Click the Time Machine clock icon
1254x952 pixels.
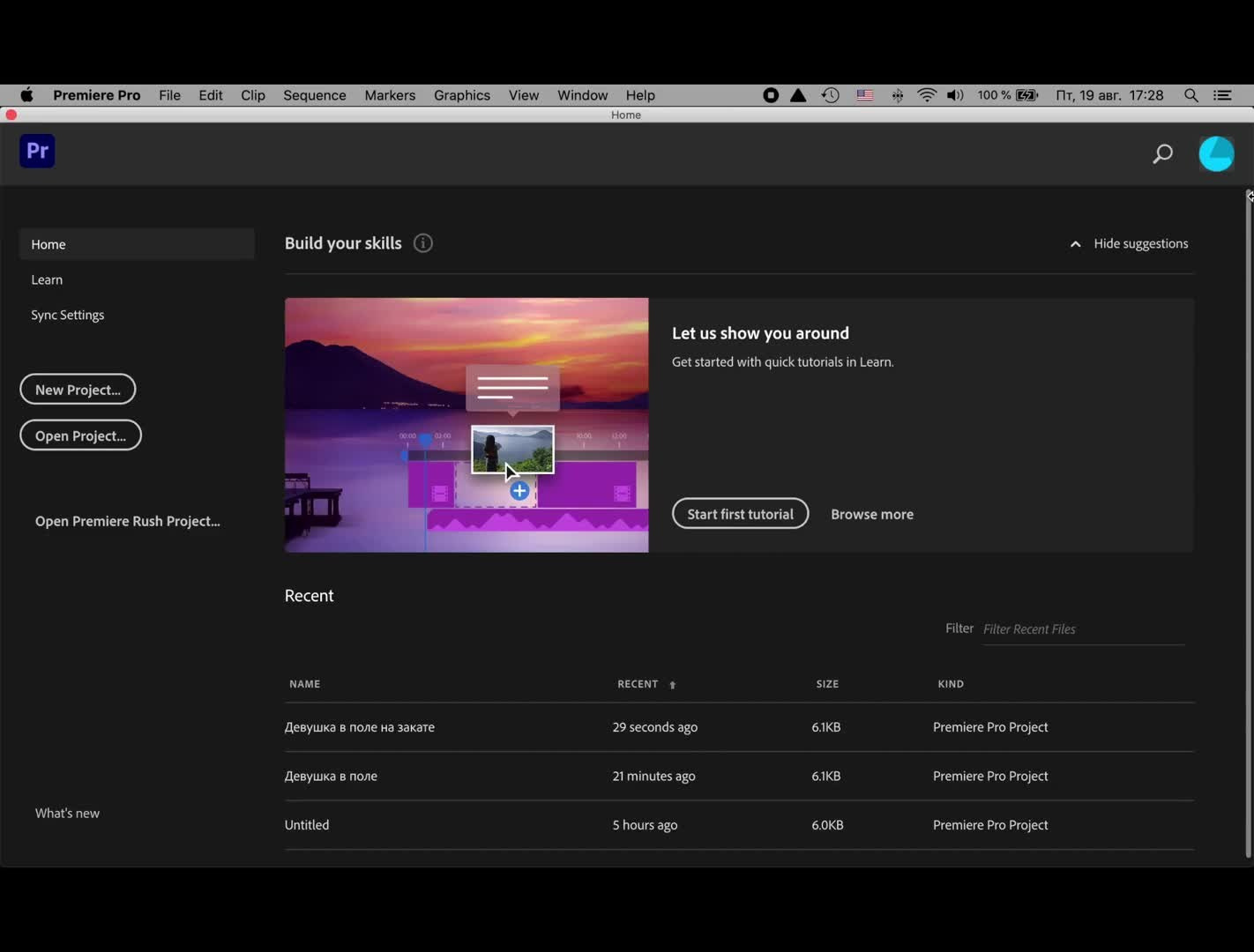click(x=830, y=95)
